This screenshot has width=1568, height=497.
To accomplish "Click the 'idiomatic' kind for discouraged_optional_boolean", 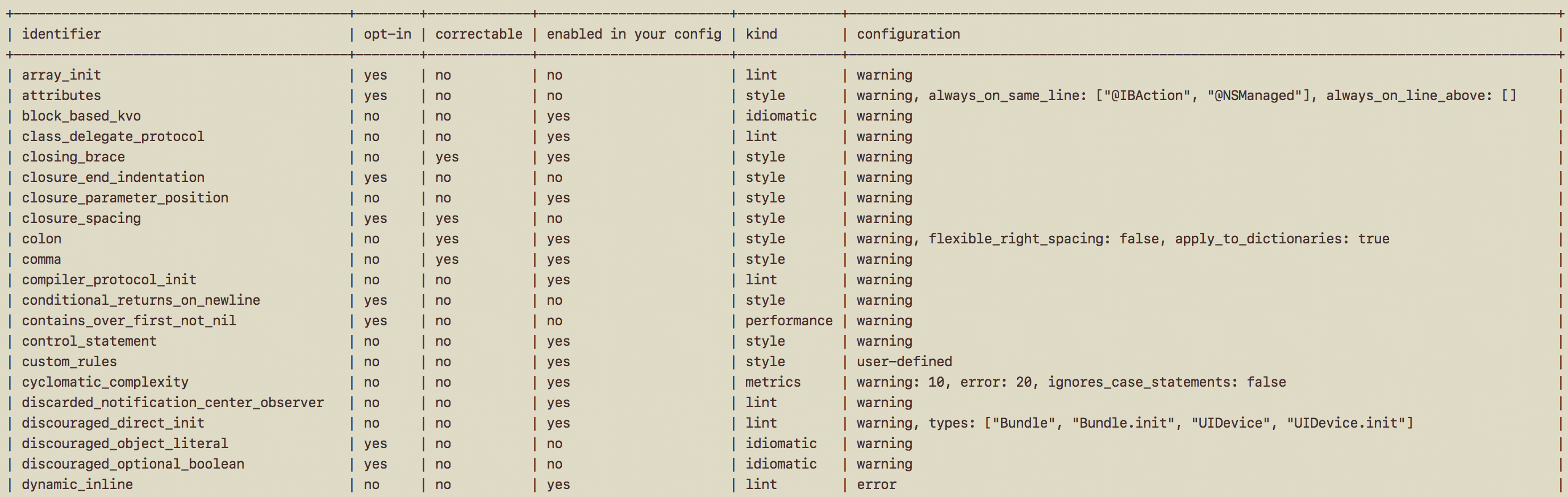I will (x=781, y=463).
